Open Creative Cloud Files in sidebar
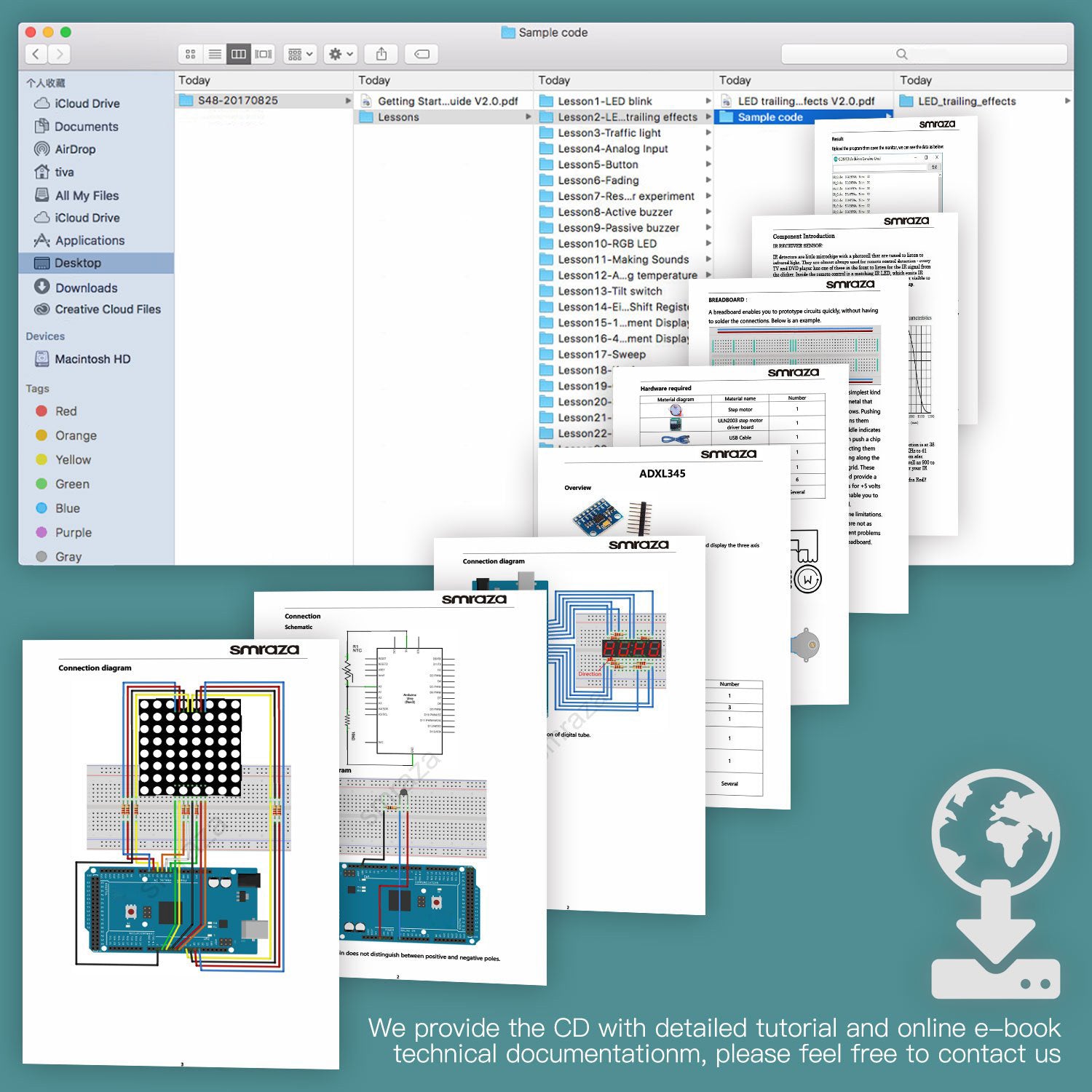Screen dimensions: 1092x1092 click(x=98, y=309)
